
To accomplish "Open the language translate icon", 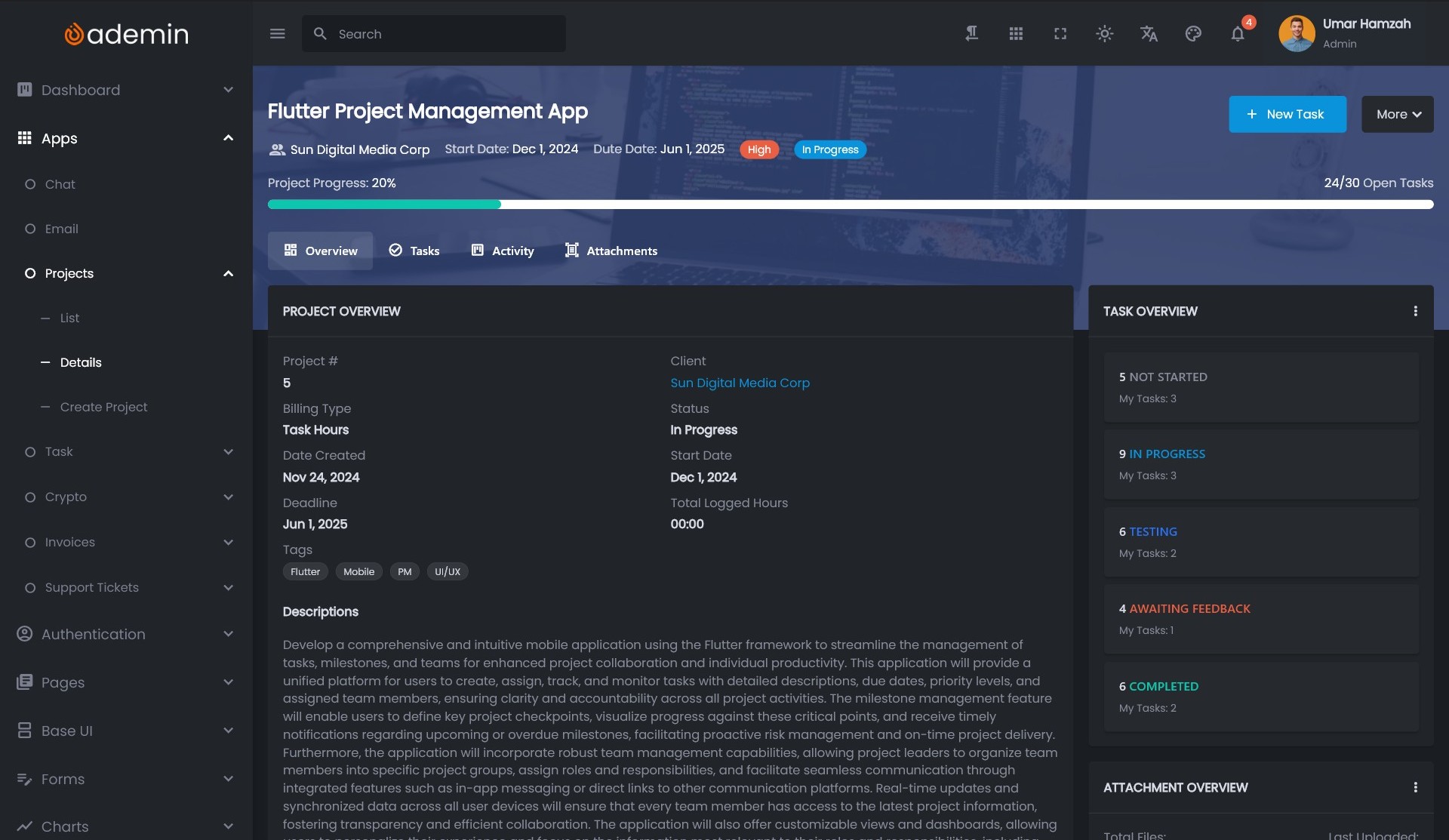I will [1149, 34].
